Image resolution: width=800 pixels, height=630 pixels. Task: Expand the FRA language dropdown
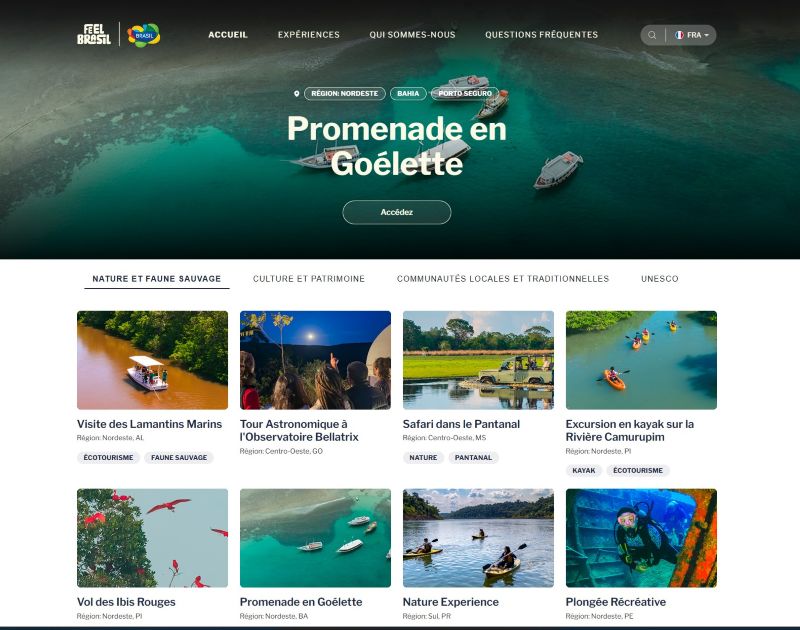(x=692, y=35)
